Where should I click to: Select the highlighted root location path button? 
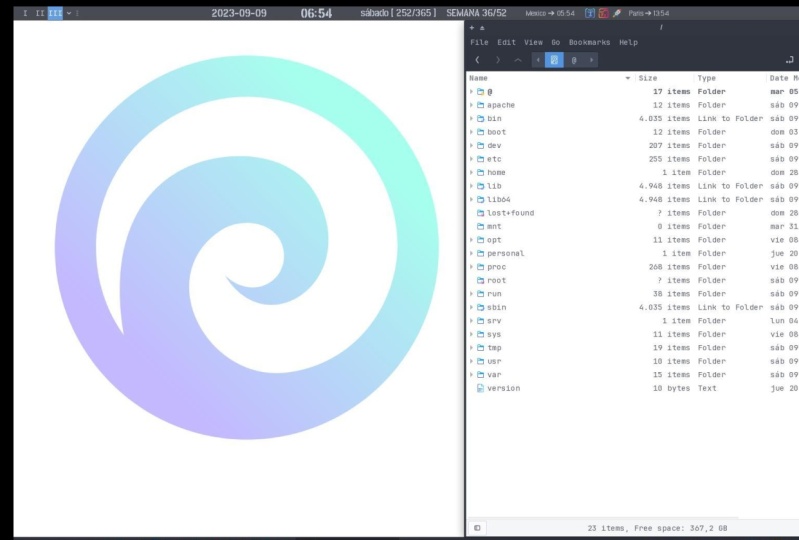coord(554,60)
